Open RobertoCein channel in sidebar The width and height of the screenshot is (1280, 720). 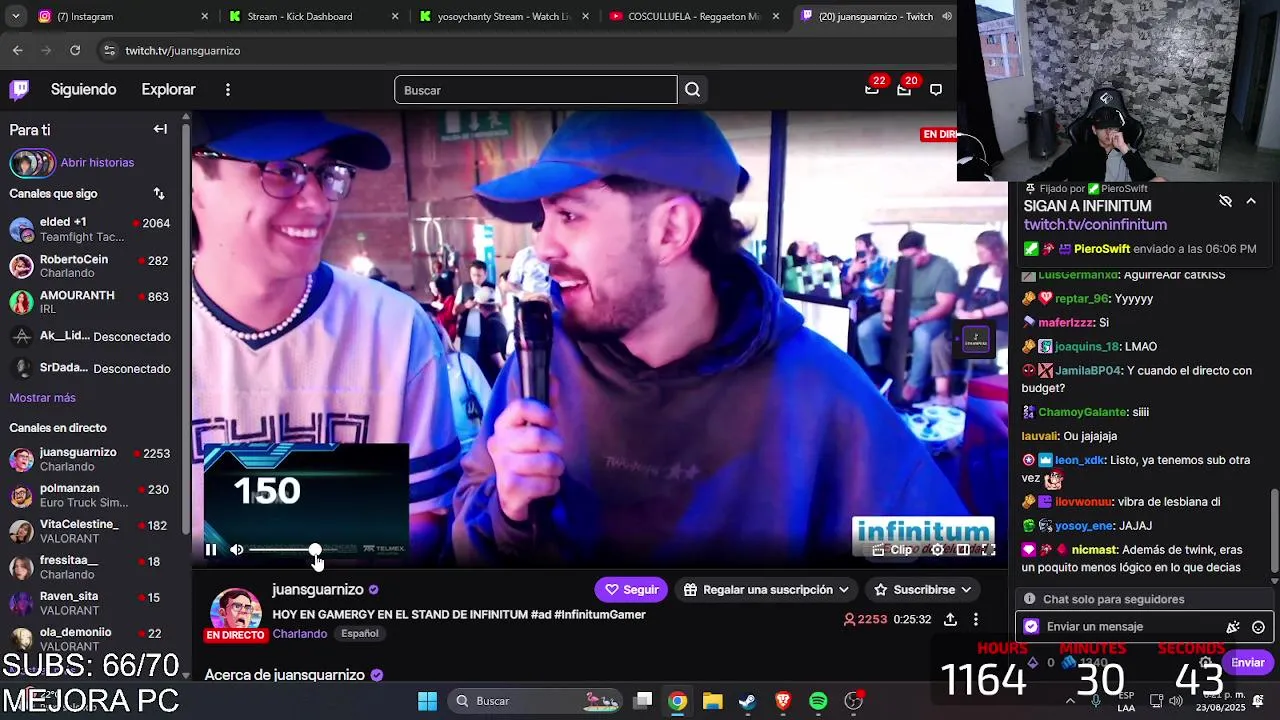90,266
